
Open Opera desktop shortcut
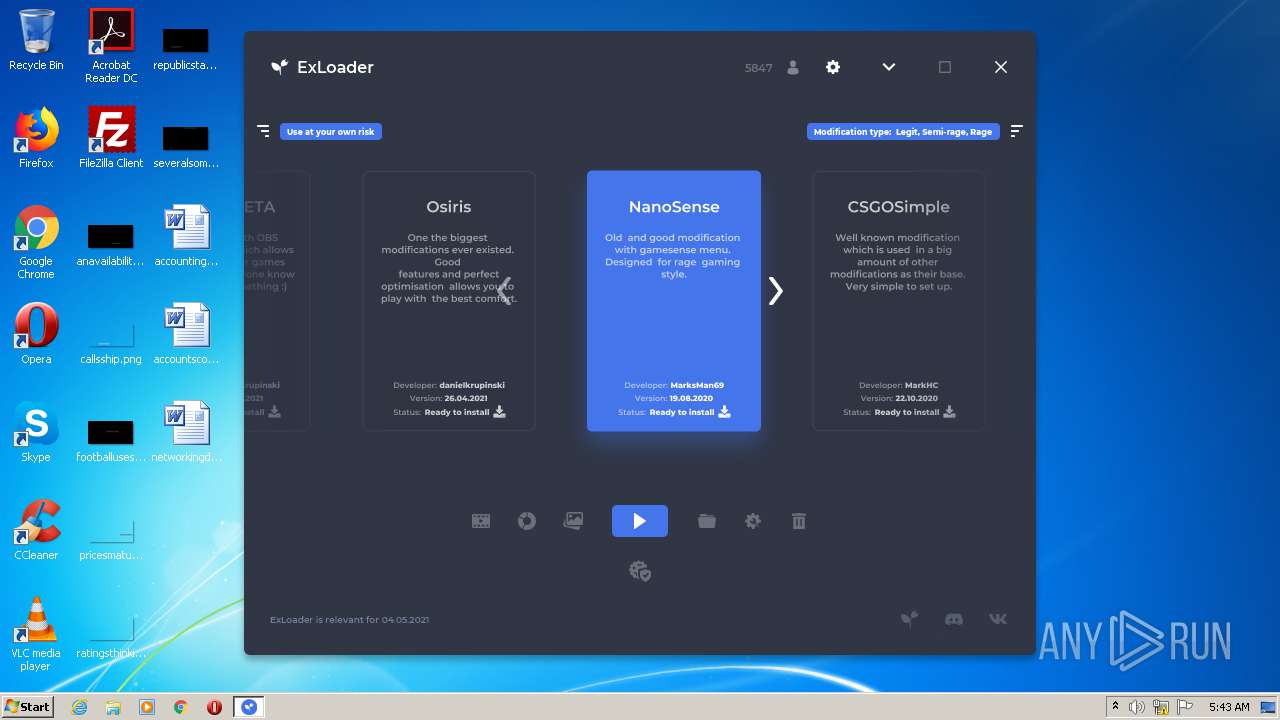click(36, 334)
